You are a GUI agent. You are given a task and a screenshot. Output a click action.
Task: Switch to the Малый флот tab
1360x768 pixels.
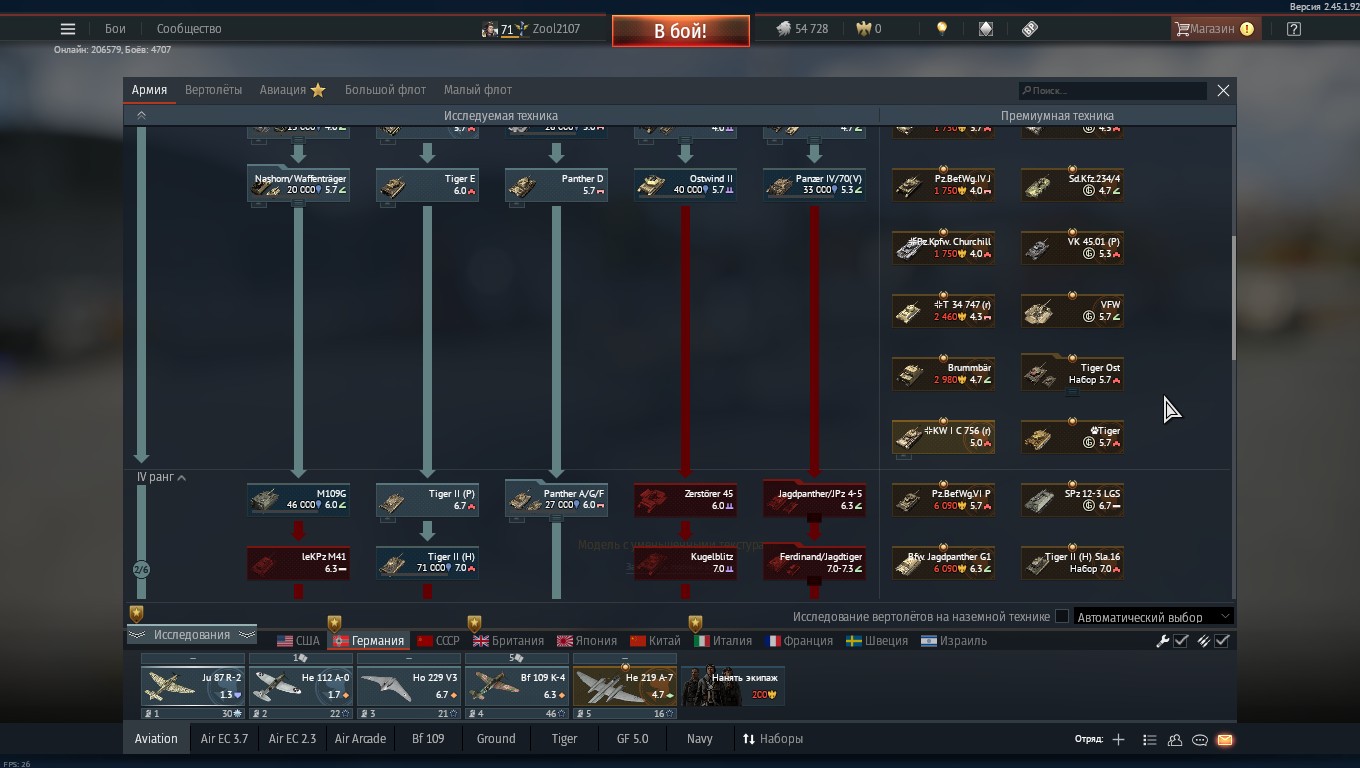(x=478, y=90)
